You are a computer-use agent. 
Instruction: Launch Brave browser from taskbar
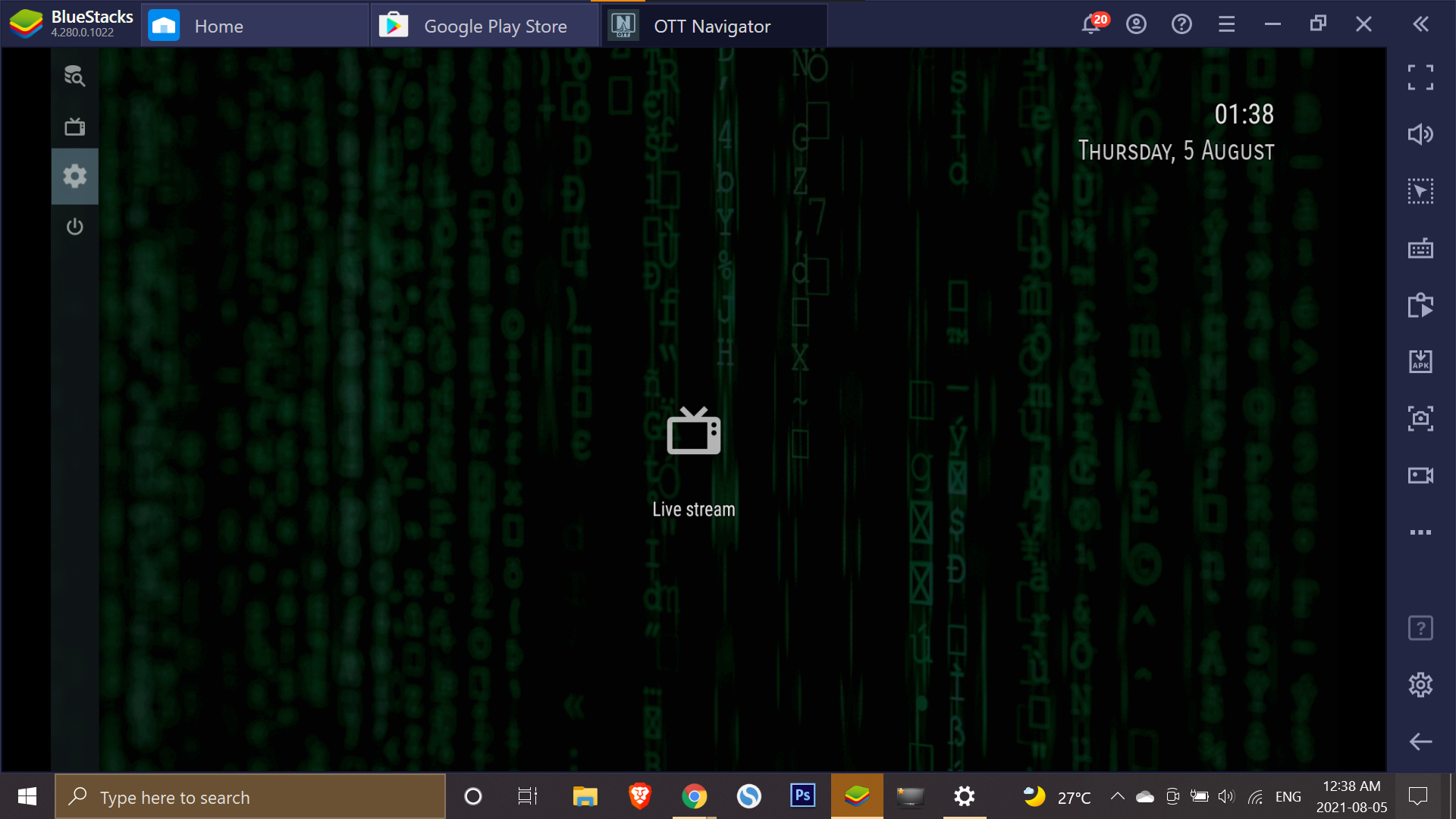coord(640,796)
